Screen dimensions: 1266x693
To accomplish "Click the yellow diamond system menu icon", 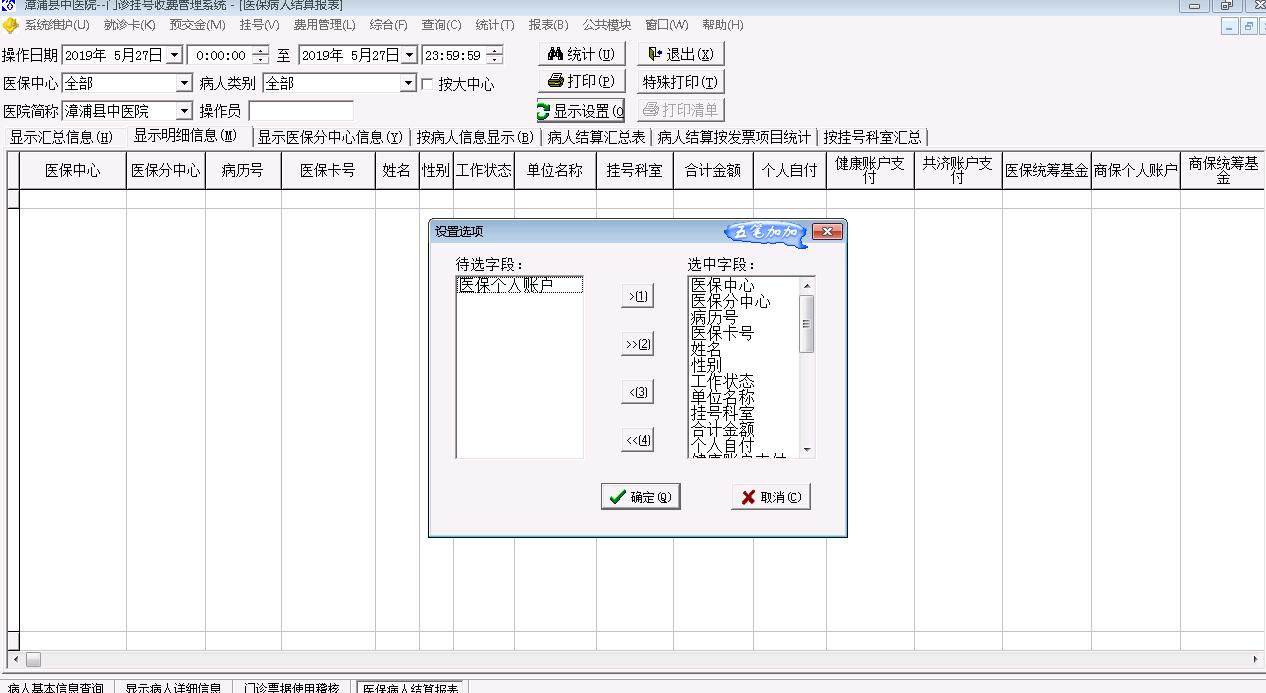I will click(11, 25).
